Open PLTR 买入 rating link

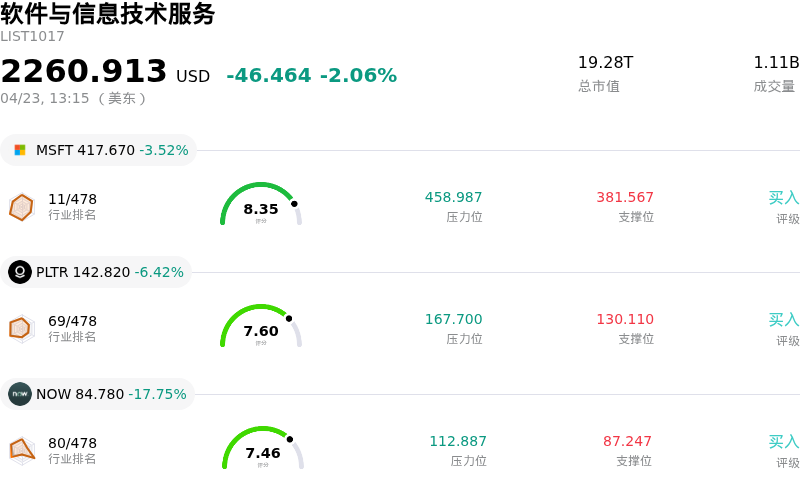click(783, 320)
